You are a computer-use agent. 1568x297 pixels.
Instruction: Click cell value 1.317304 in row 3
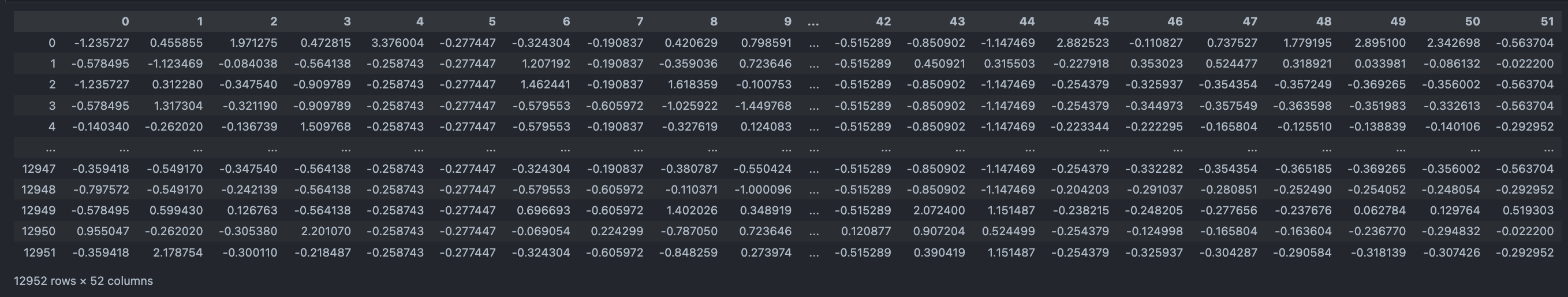click(177, 106)
